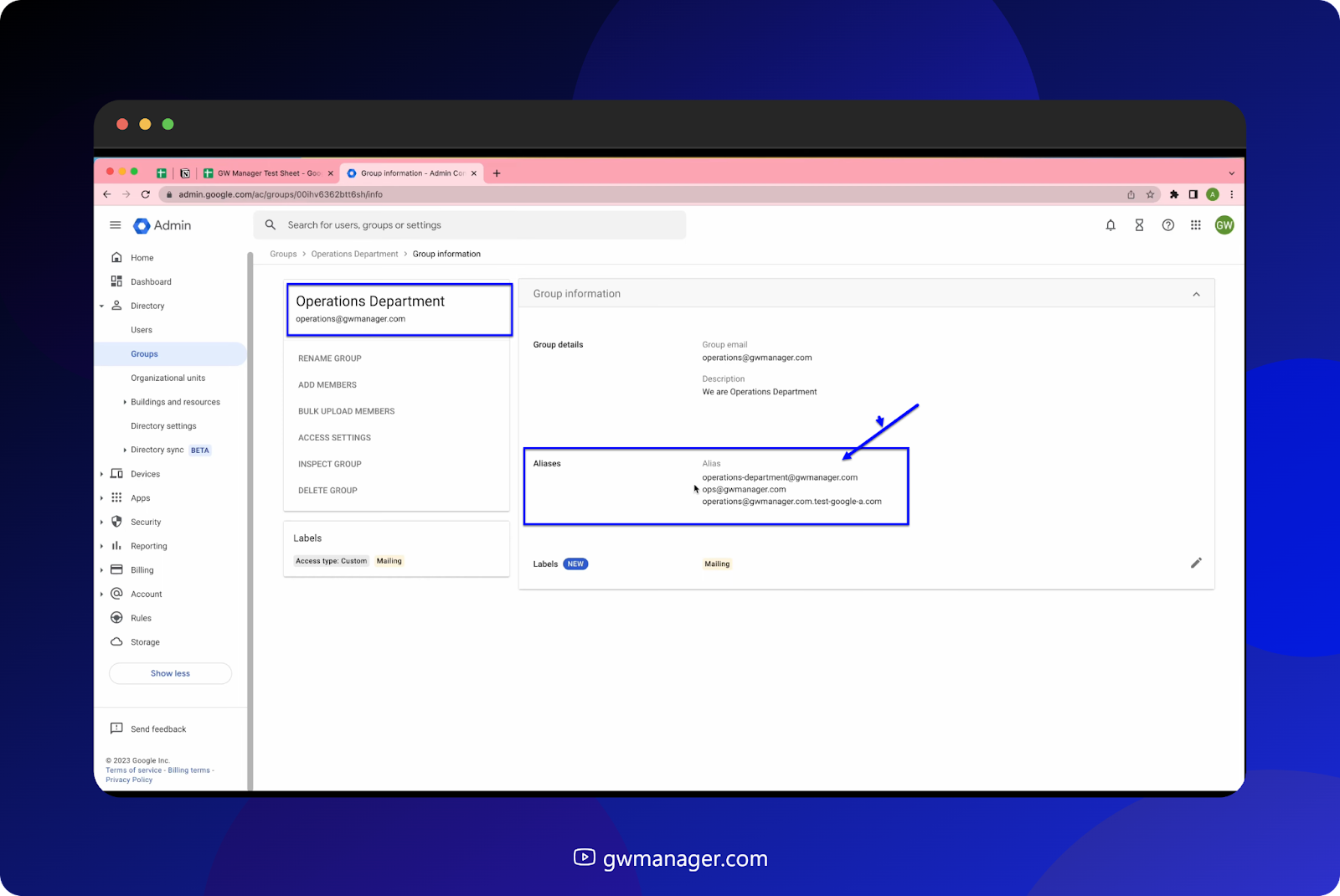
Task: Open the tab search dropdown arrow
Action: tap(1231, 173)
